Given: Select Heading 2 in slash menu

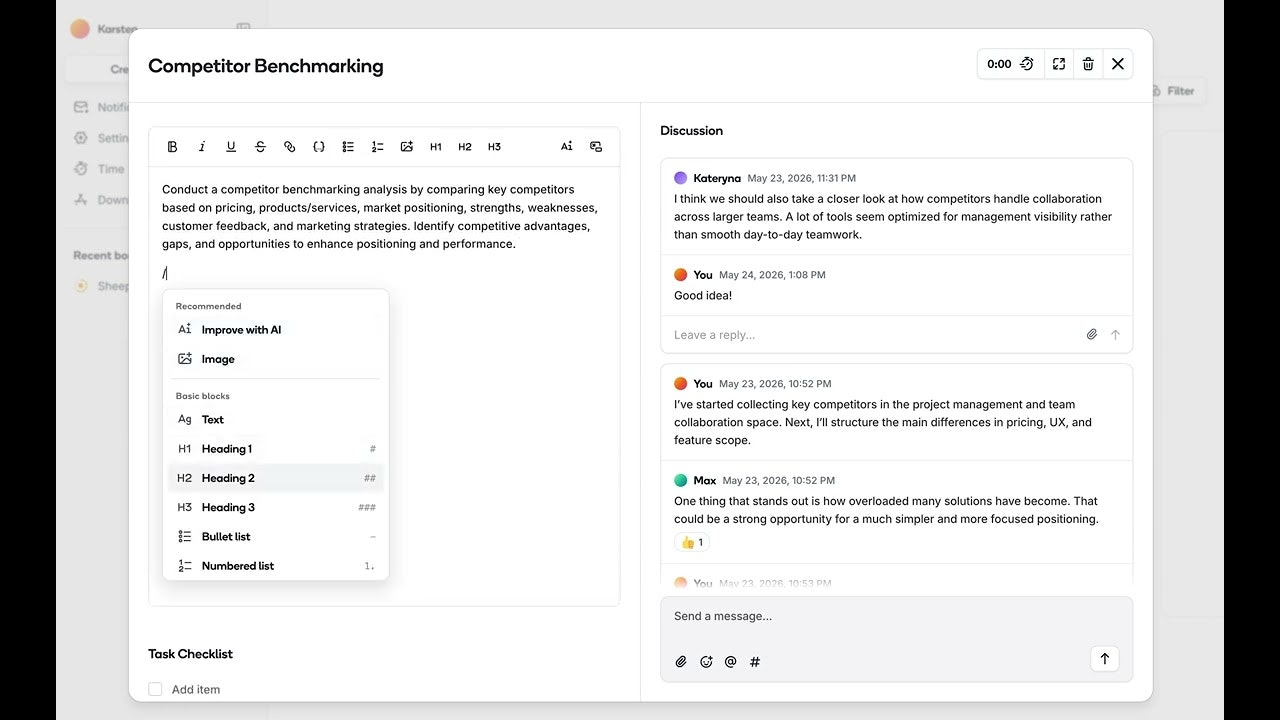Looking at the screenshot, I should coord(276,478).
